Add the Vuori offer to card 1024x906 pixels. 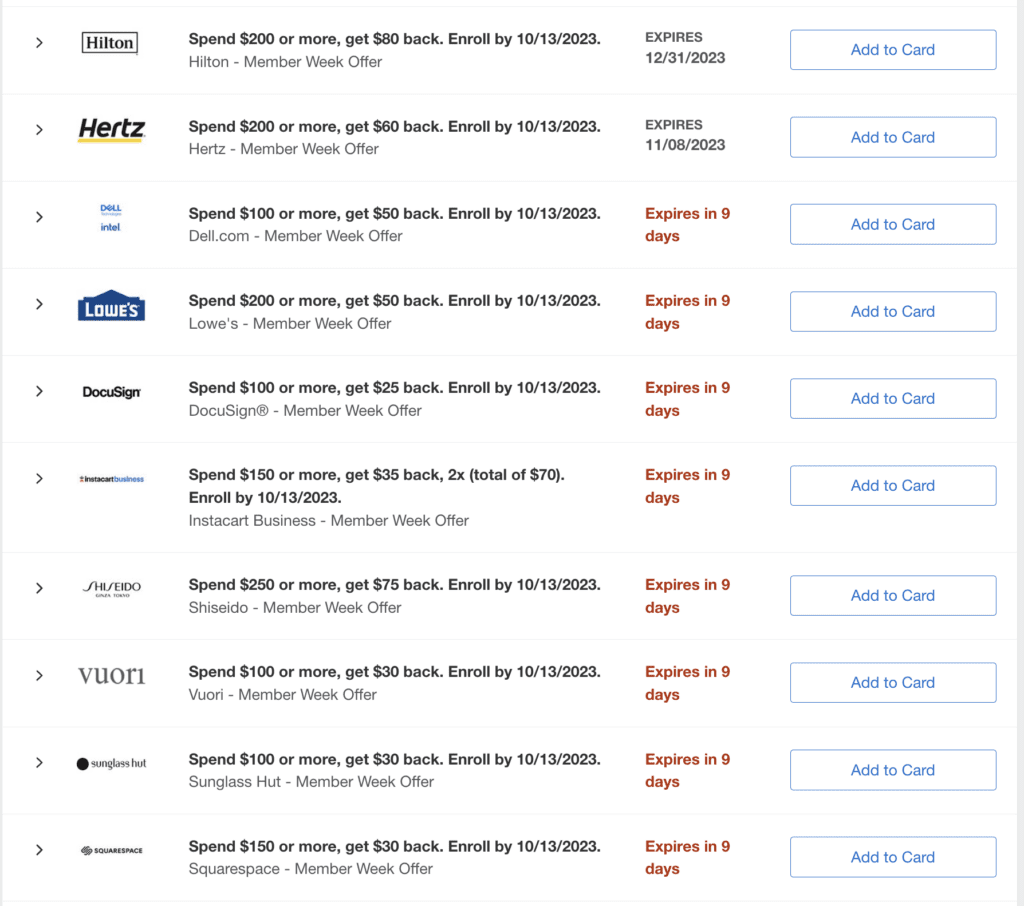point(892,682)
